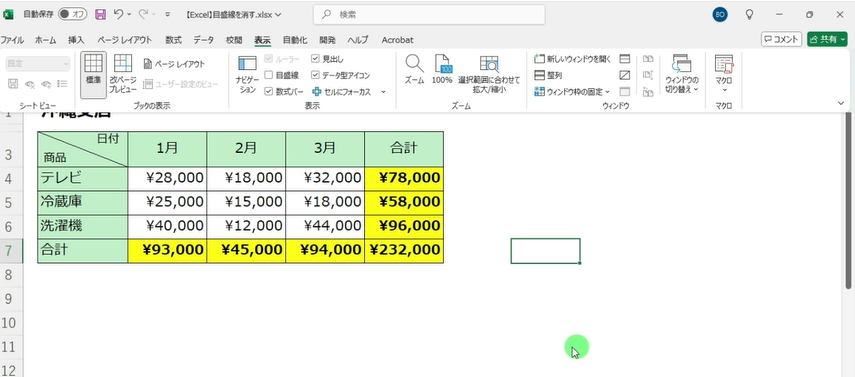Enable the 目盛線 gridlines checkbox
This screenshot has height=377, width=855.
click(268, 75)
